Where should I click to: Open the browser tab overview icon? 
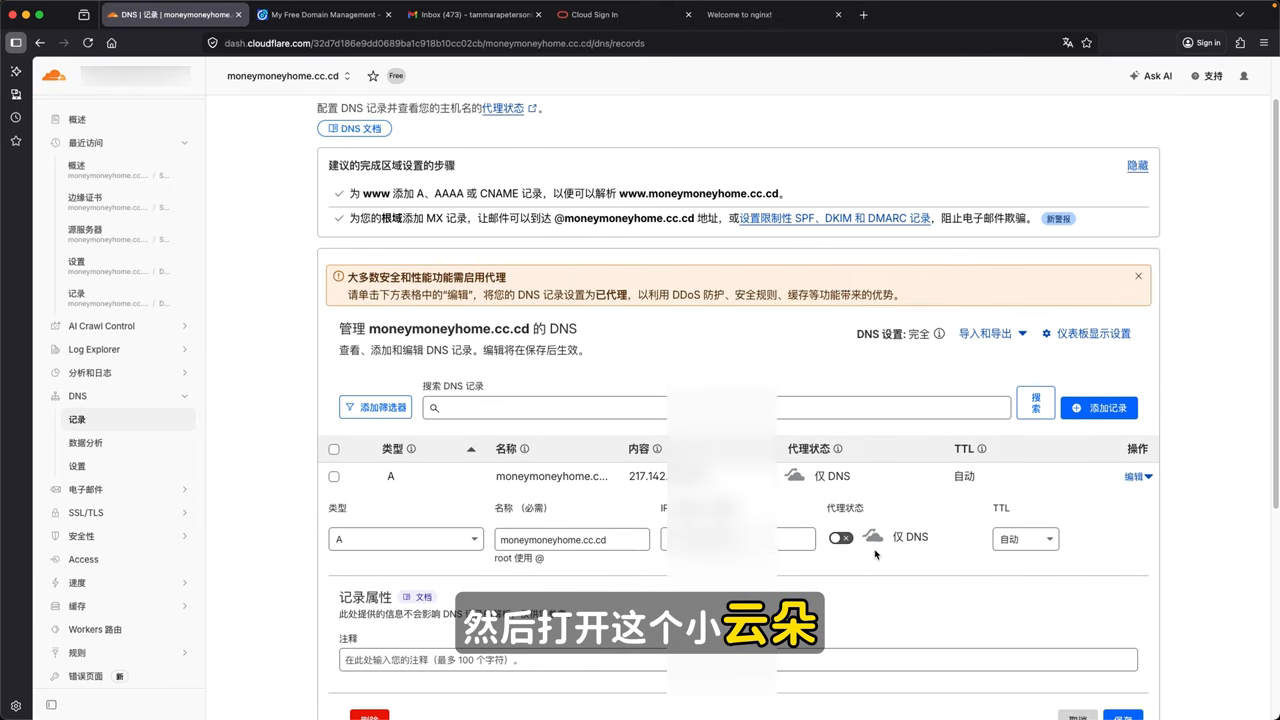[83, 15]
